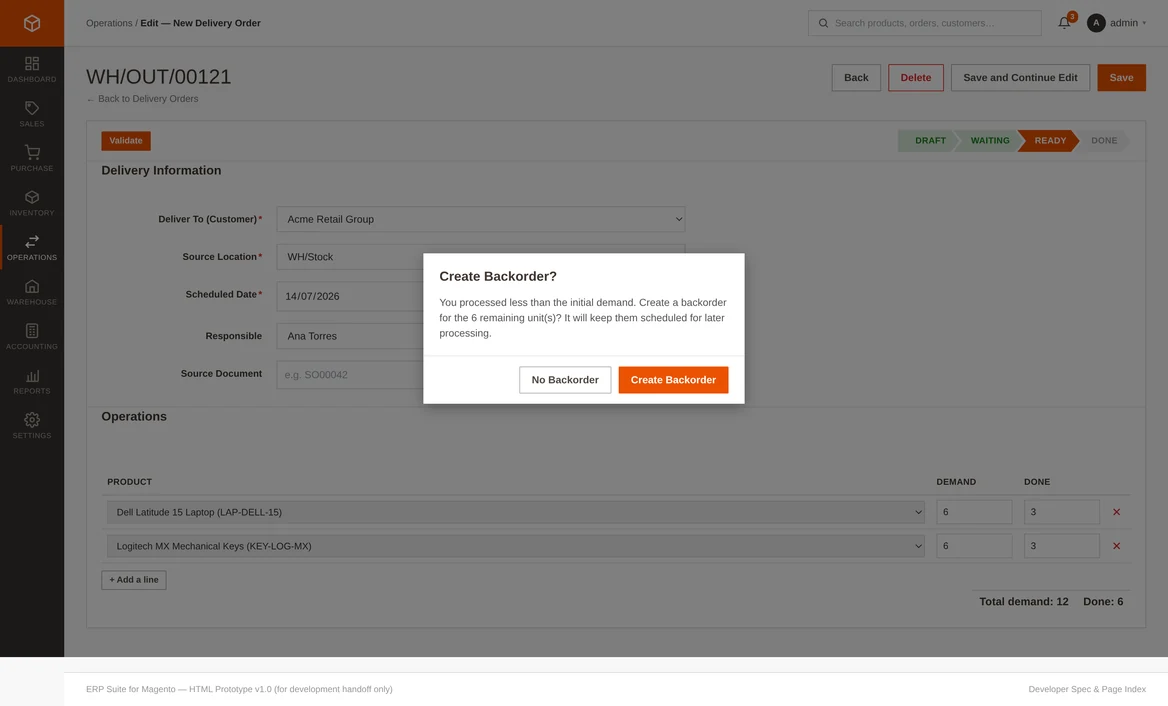Open the Warehouse sidebar section
This screenshot has width=1168, height=706.
point(31,292)
